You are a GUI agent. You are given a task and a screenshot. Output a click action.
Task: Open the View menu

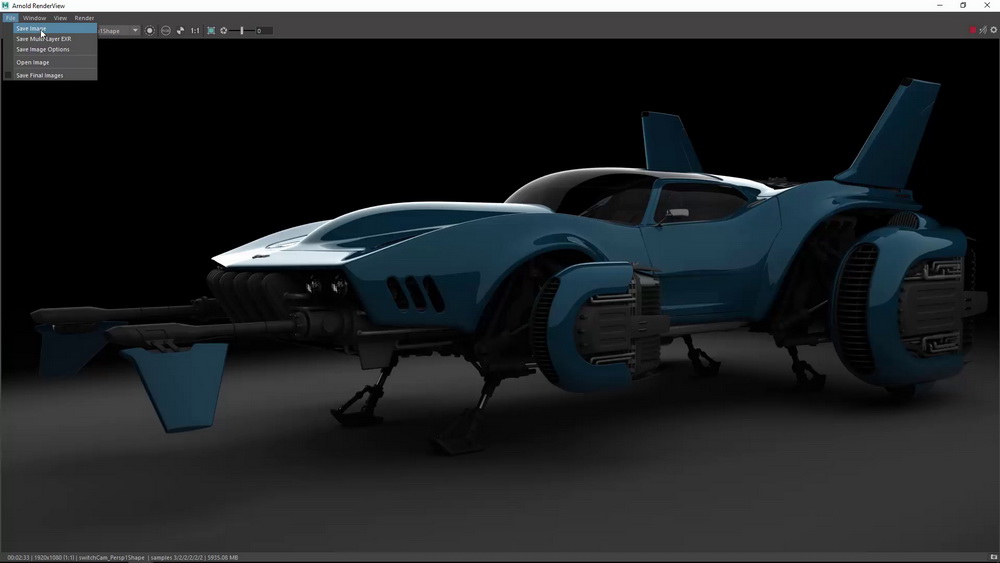(x=60, y=18)
